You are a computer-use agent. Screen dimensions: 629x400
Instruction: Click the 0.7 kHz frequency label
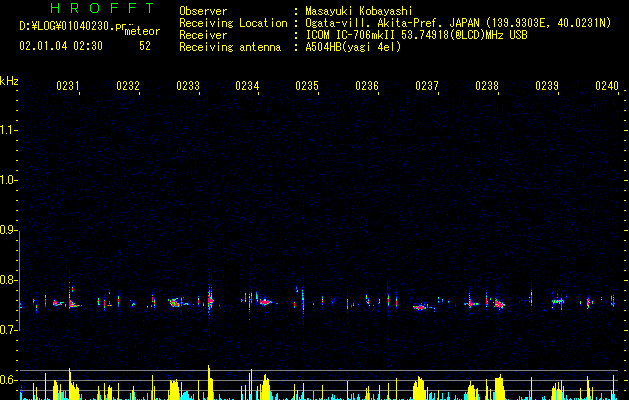tap(8, 330)
